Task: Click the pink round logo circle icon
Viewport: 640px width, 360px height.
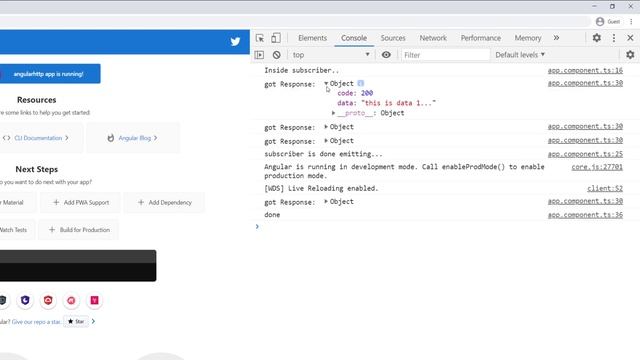Action: coord(71,300)
